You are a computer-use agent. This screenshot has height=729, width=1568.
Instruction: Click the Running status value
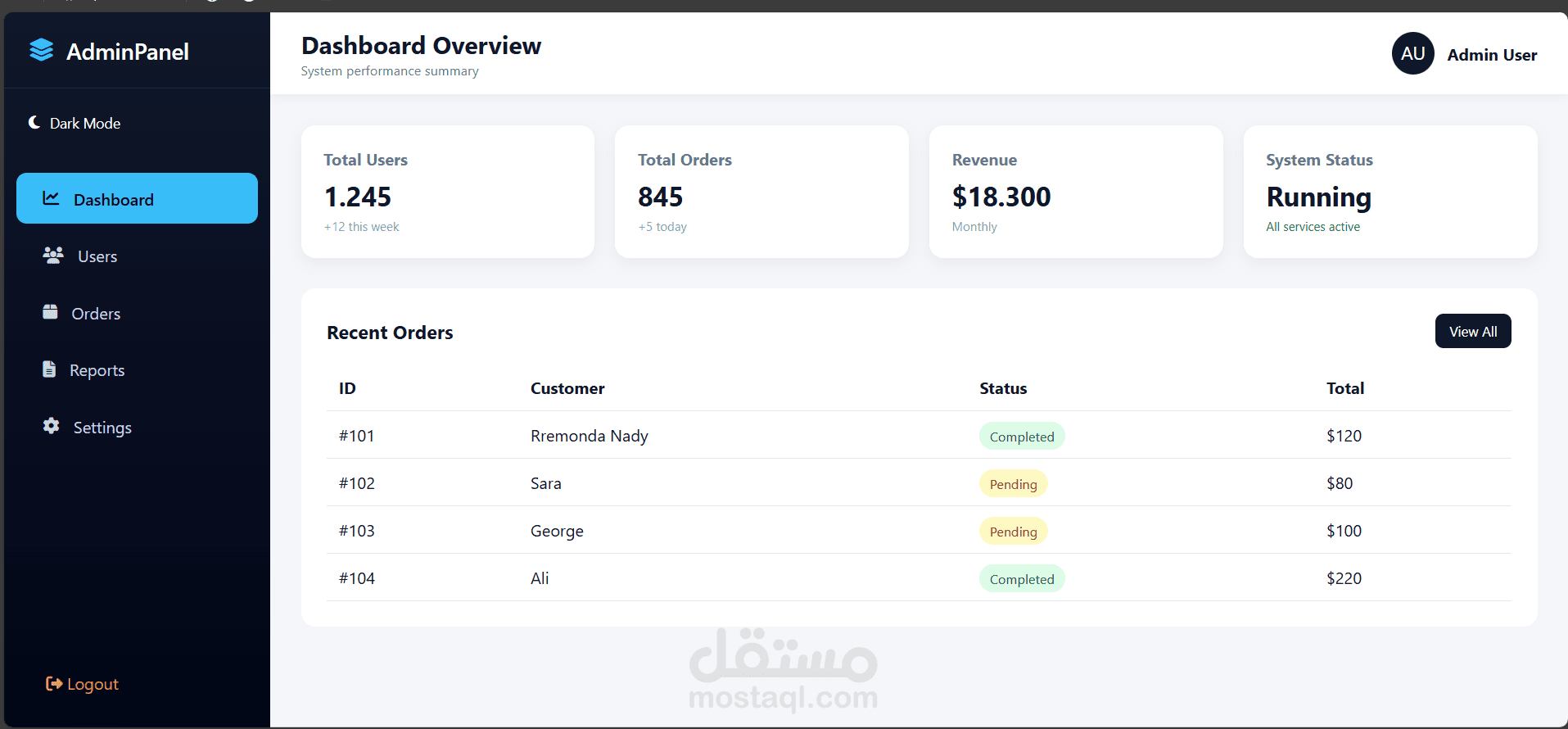click(x=1318, y=197)
